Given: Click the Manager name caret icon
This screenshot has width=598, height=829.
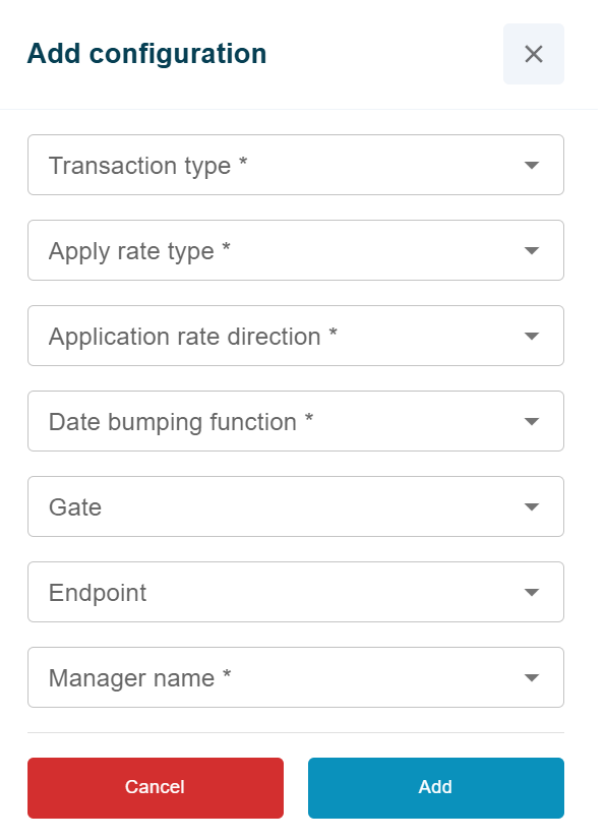Looking at the screenshot, I should pos(531,678).
